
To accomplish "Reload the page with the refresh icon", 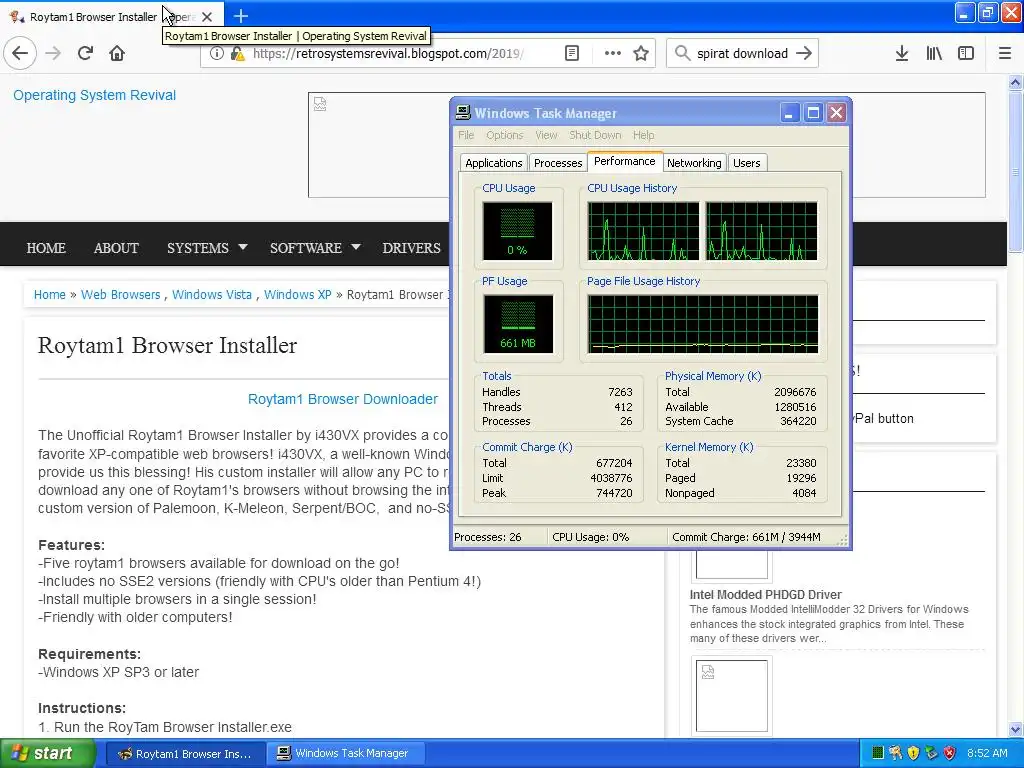I will point(85,54).
